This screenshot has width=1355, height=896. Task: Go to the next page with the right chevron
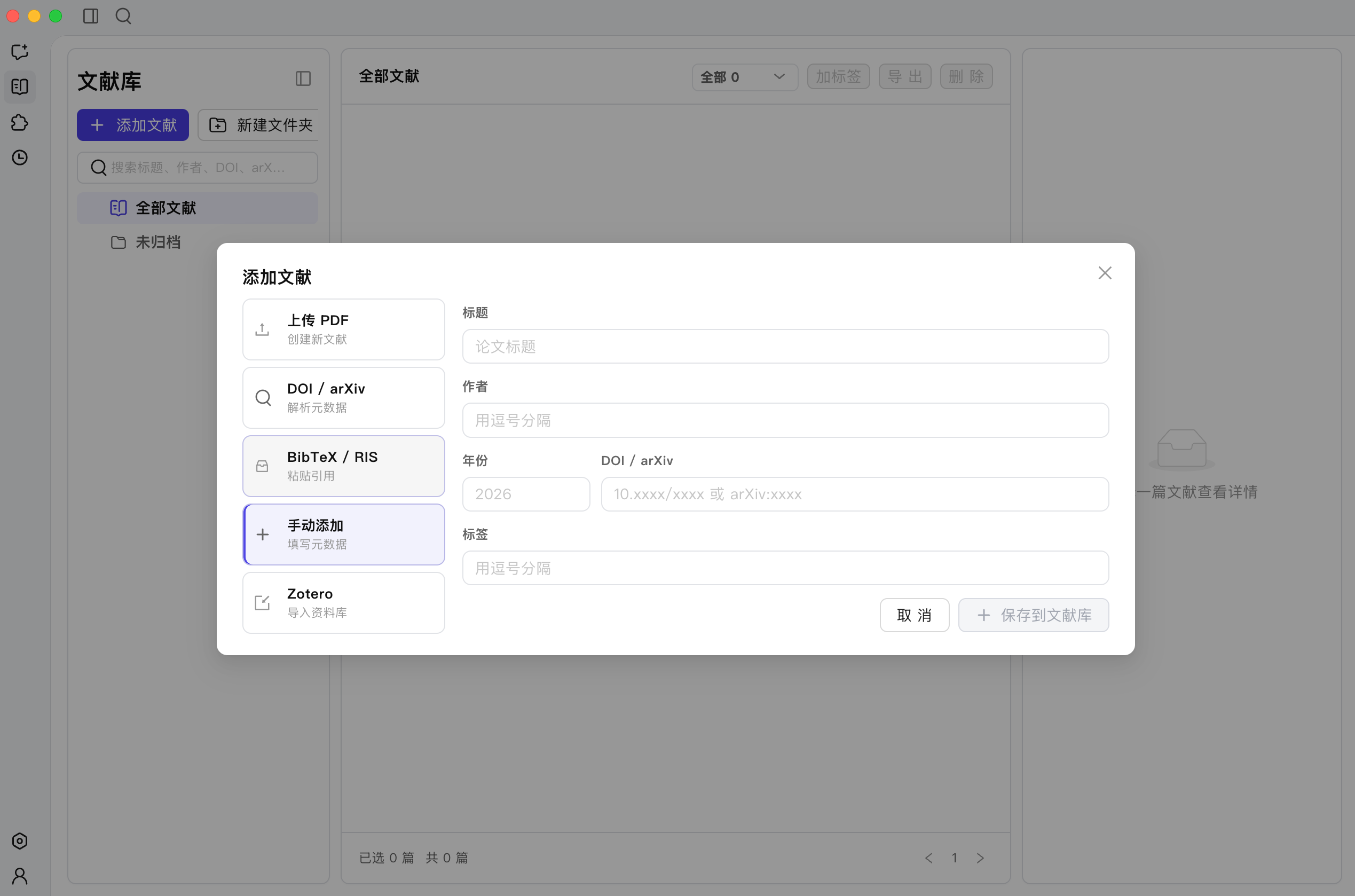tap(980, 858)
